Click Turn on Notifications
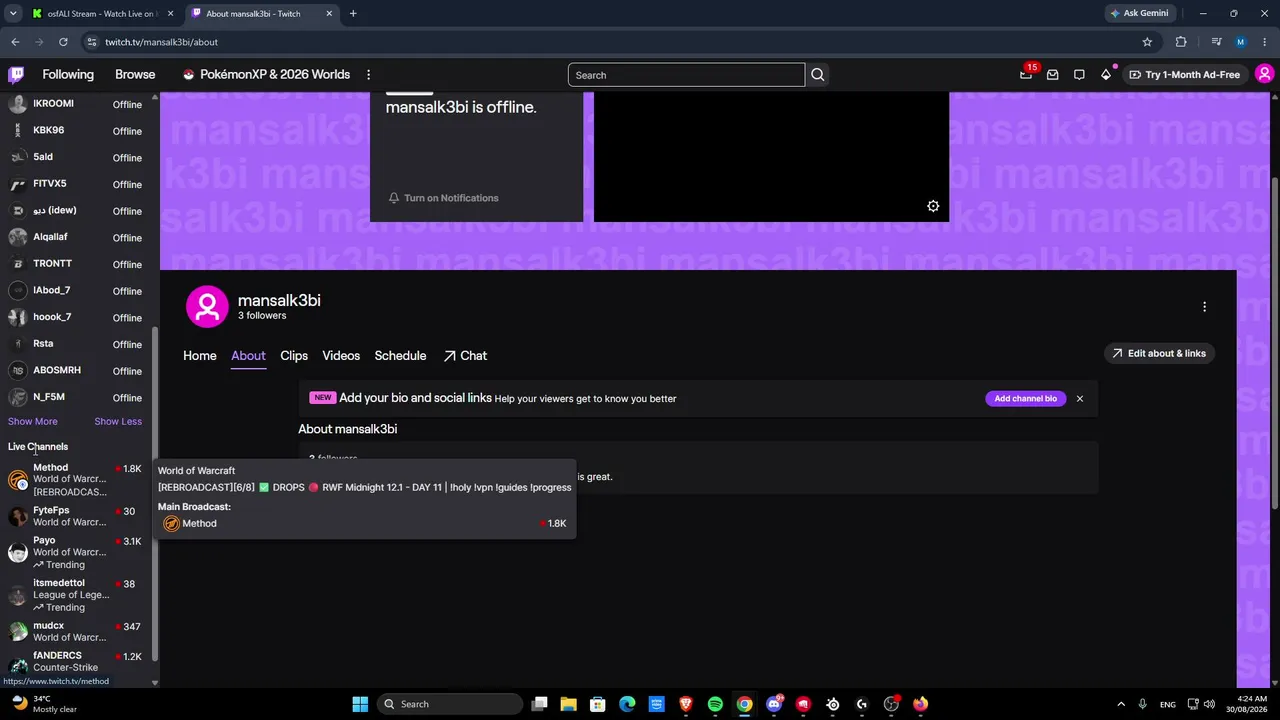Viewport: 1280px width, 720px height. 443,198
